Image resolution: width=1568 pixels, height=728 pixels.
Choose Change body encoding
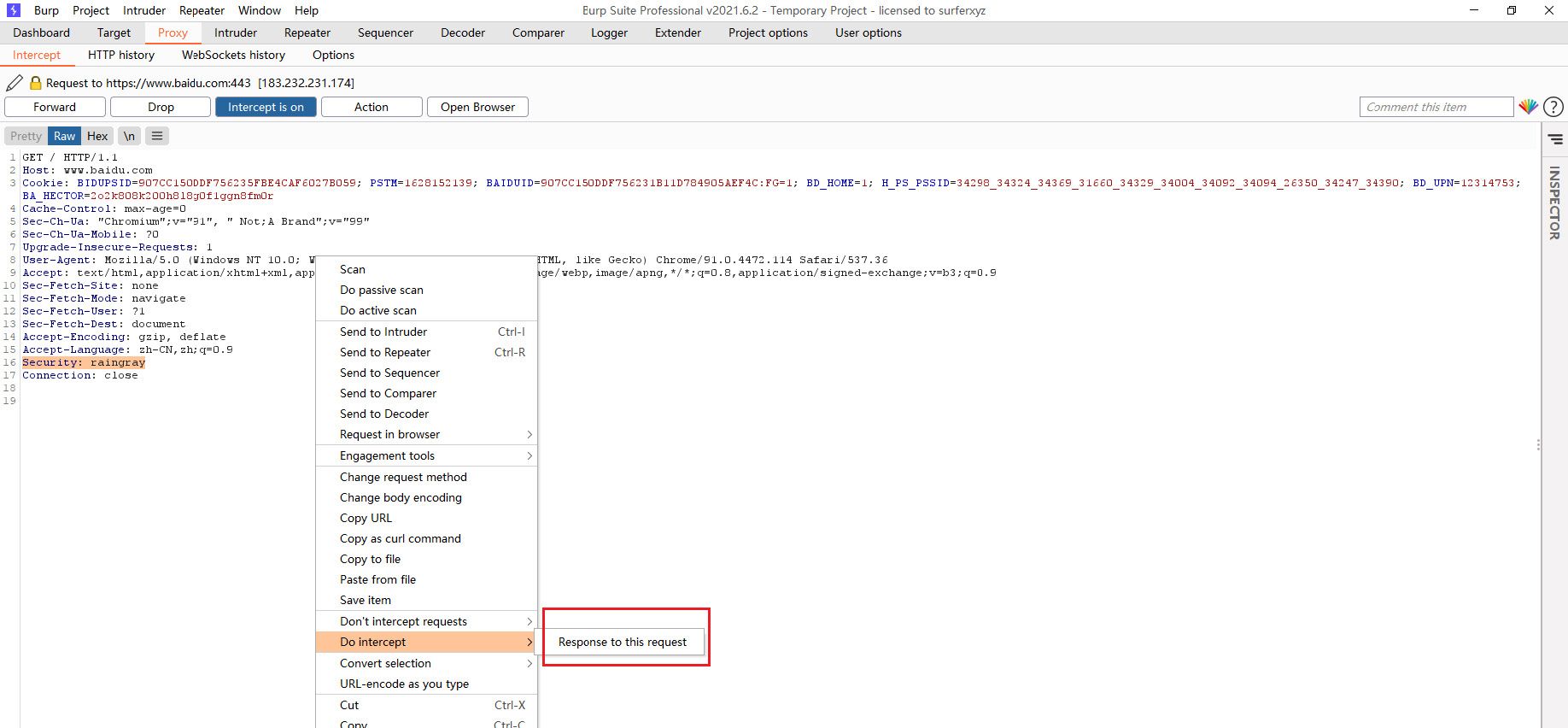tap(426, 497)
